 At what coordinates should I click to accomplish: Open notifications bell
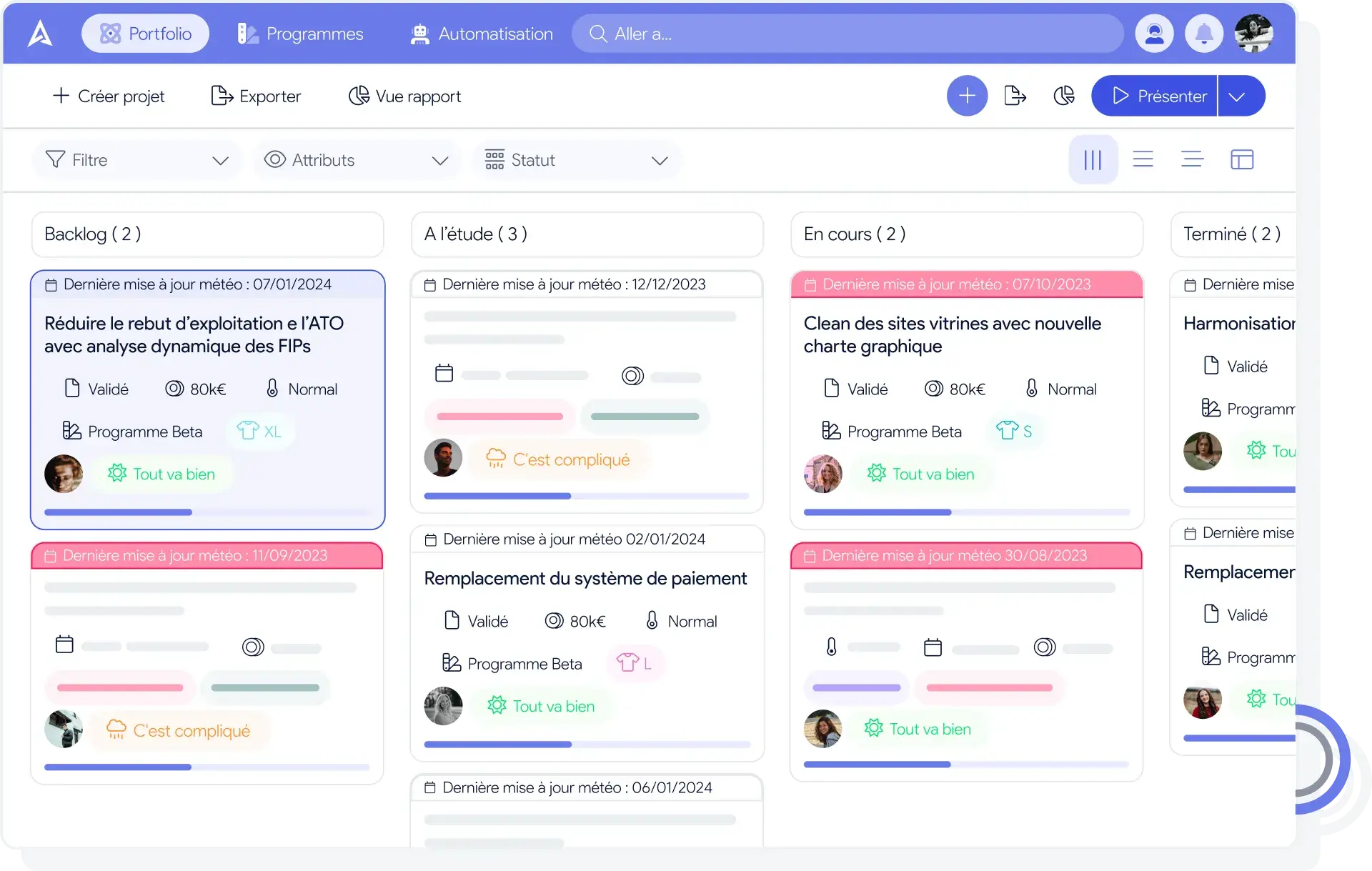[1204, 34]
